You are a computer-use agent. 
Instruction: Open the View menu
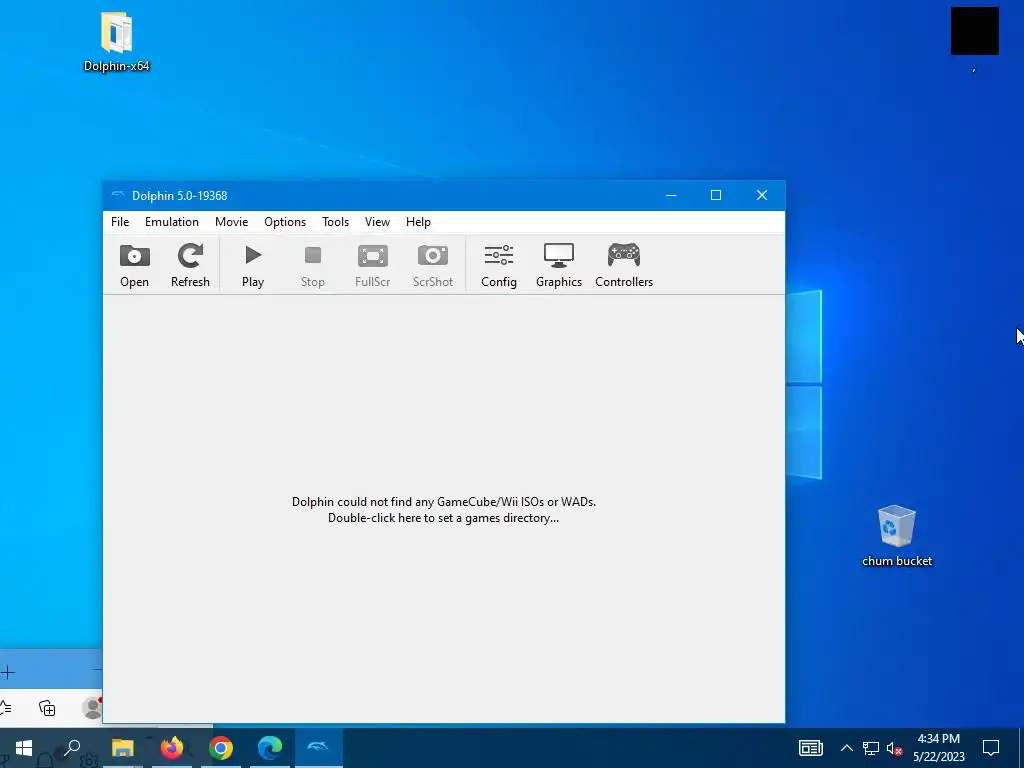tap(377, 222)
